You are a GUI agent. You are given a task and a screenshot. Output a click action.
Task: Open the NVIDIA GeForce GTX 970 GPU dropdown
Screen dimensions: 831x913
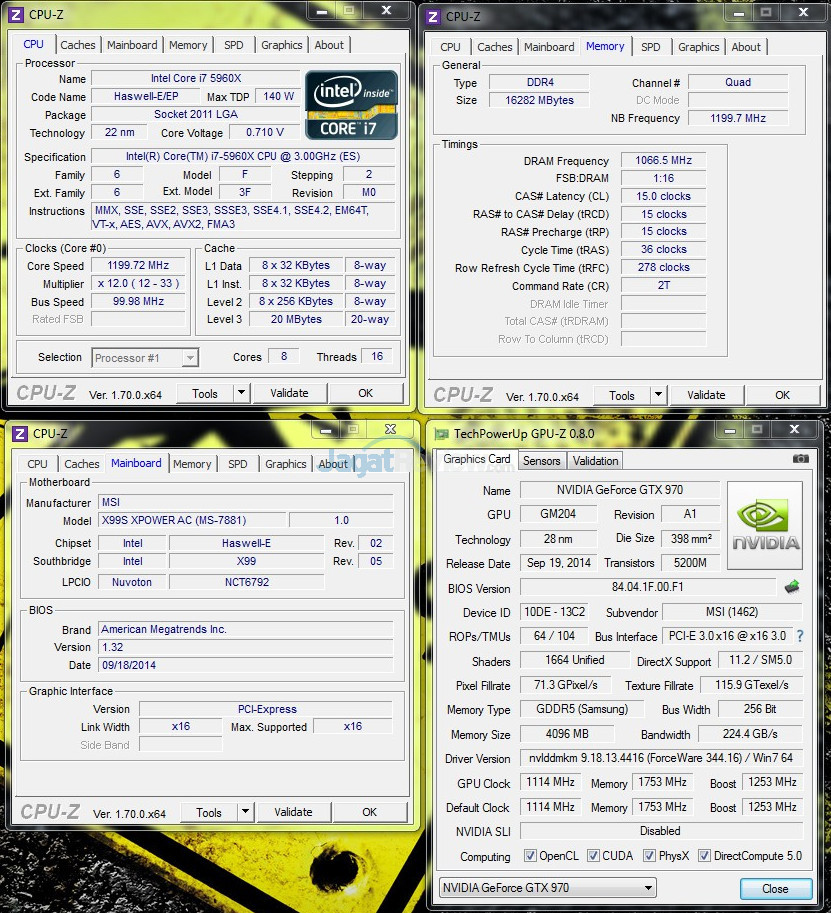click(x=548, y=888)
